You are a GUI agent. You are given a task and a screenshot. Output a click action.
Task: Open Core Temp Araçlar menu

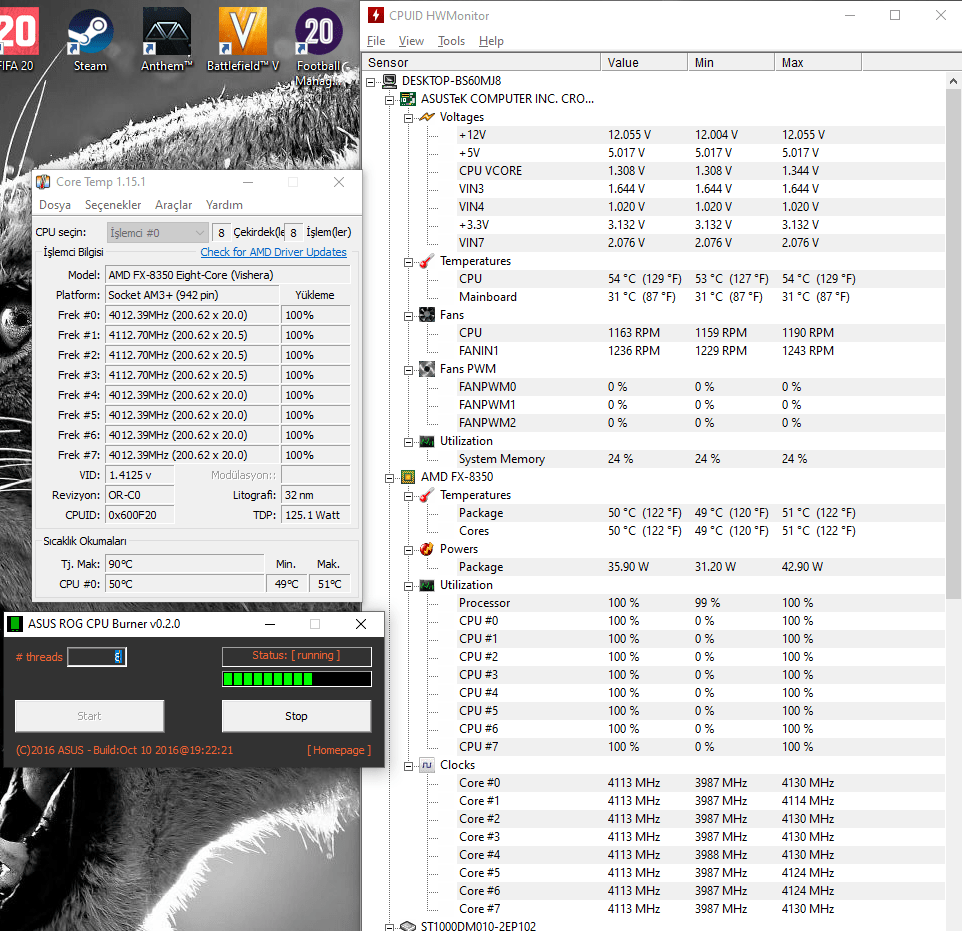(173, 204)
